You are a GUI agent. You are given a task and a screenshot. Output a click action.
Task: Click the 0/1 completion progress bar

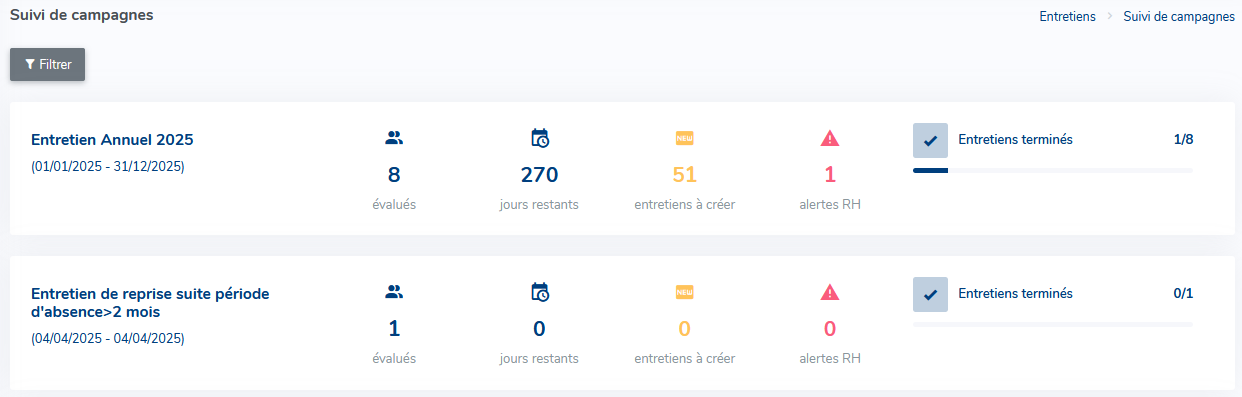(1053, 325)
